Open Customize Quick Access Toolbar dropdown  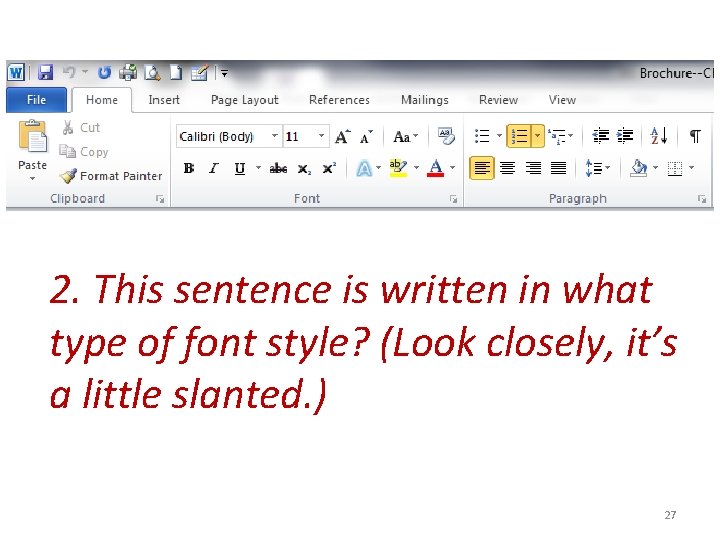225,73
